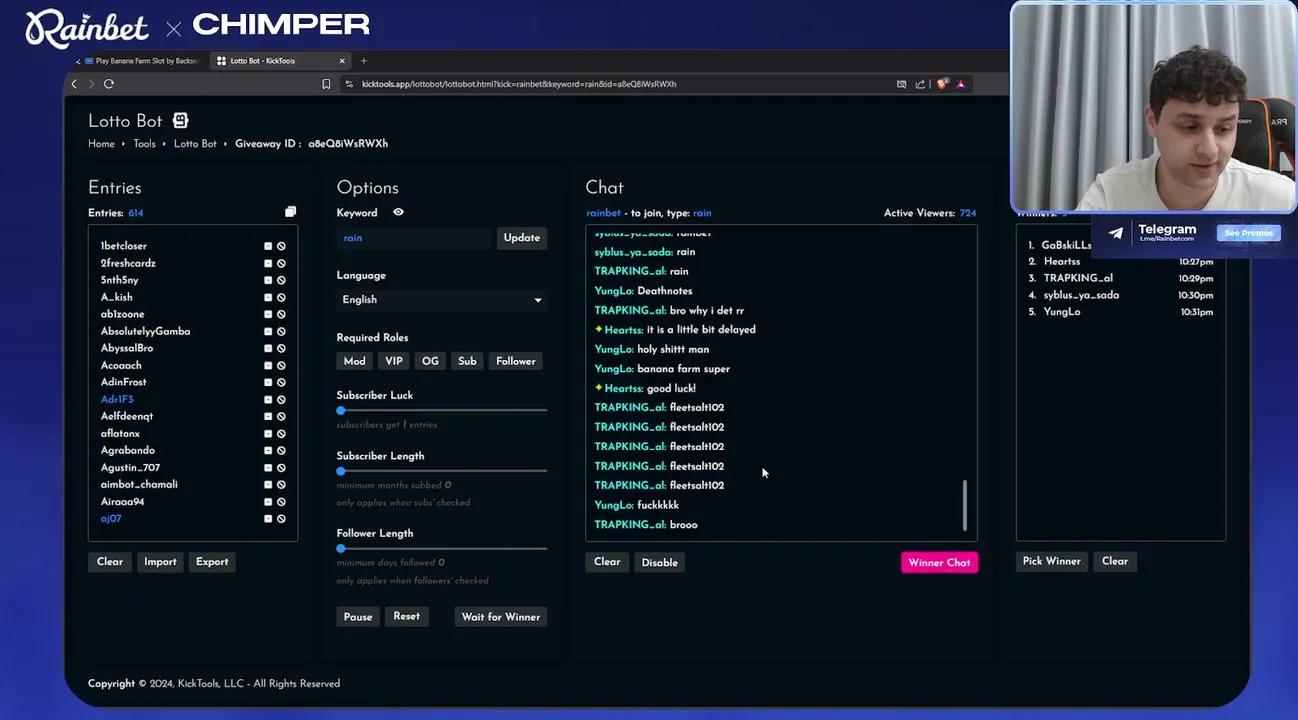Remove entry Adr1F3 with its minus icon
The width and height of the screenshot is (1298, 720).
click(268, 399)
